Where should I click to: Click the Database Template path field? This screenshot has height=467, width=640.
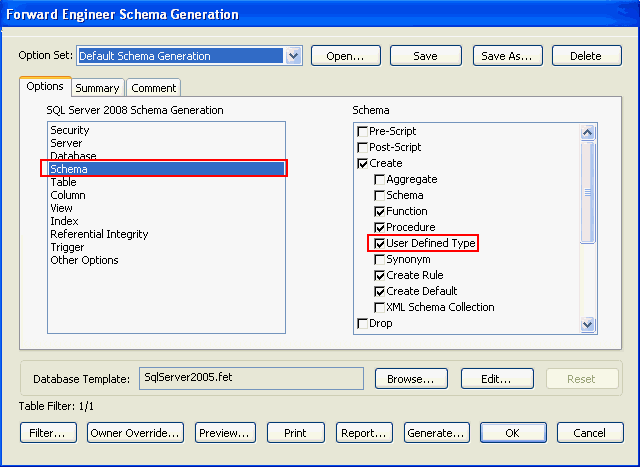[250, 378]
